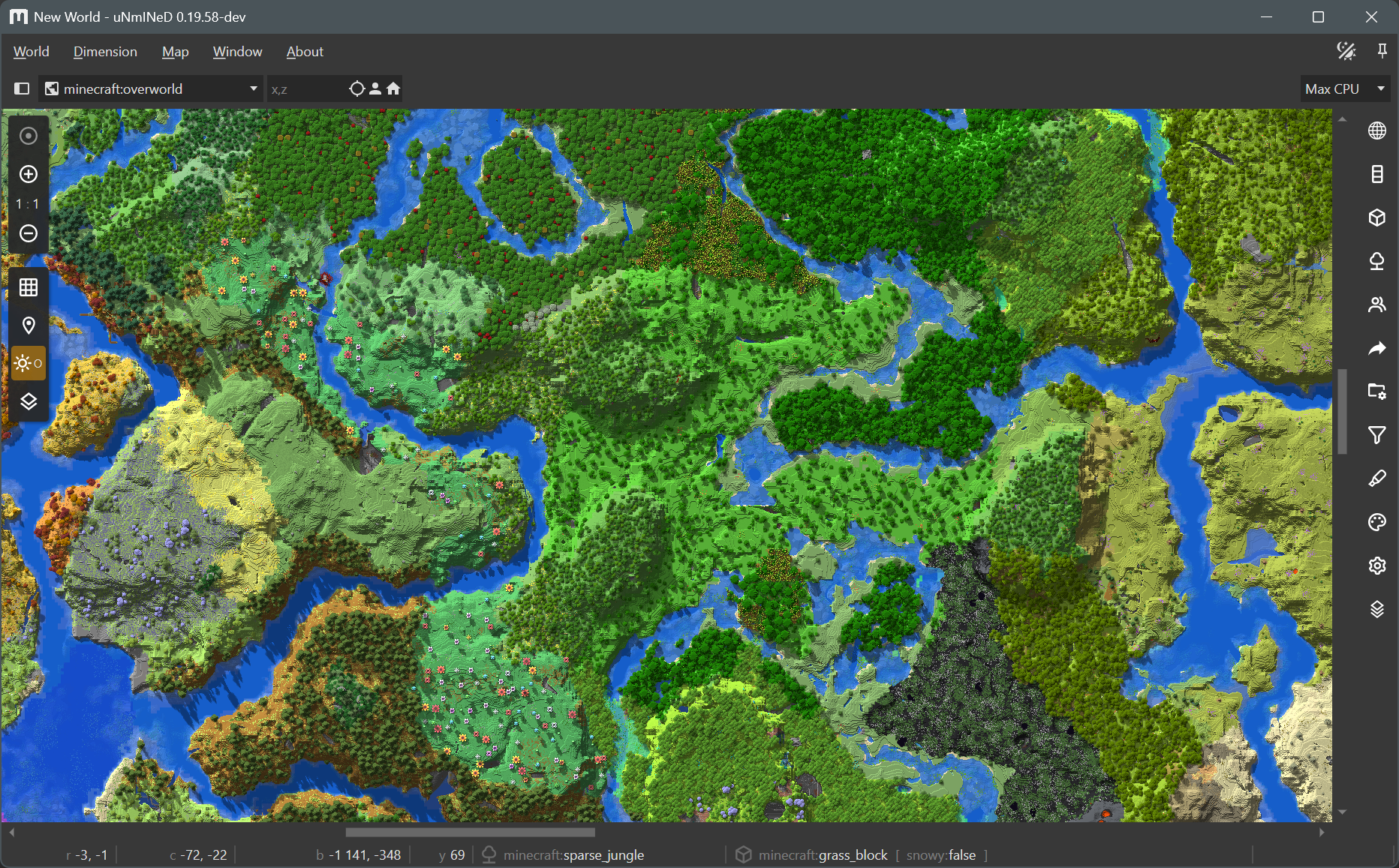The image size is (1399, 868).
Task: Toggle the sidebar panel button
Action: [22, 89]
